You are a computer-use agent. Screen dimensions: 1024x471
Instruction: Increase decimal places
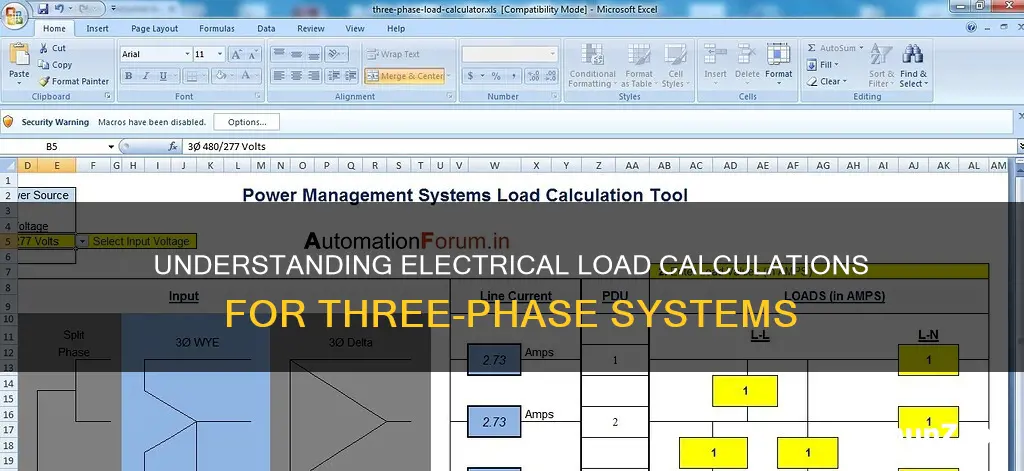click(532, 76)
